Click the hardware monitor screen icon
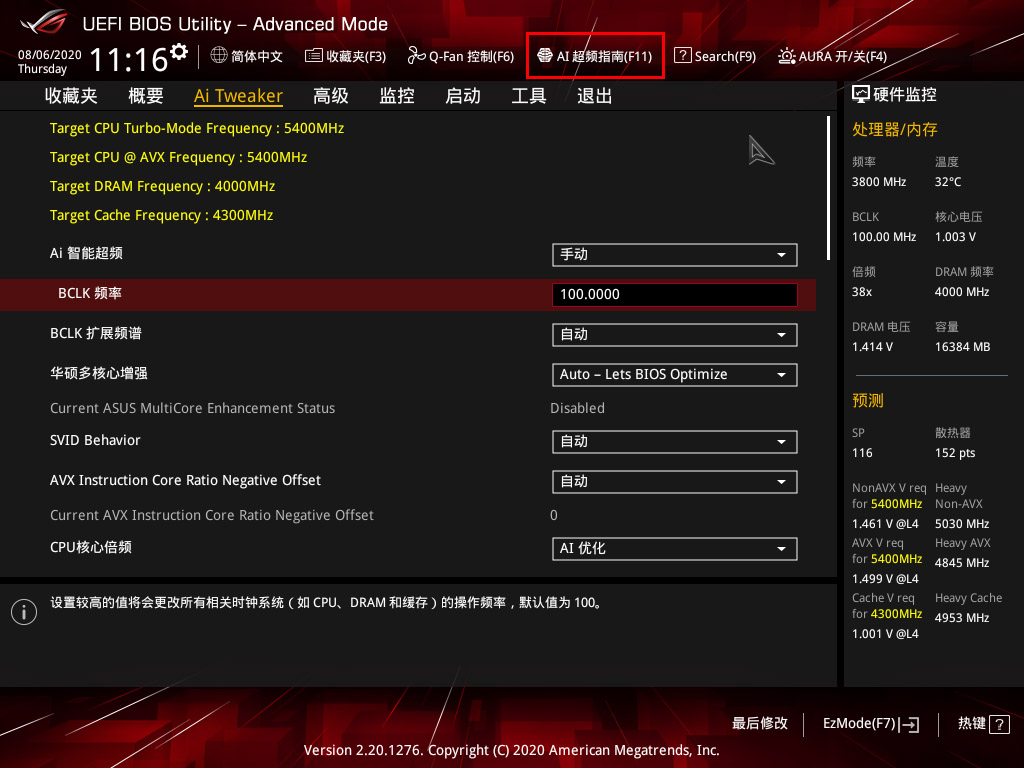Viewport: 1024px width, 768px height. (861, 95)
